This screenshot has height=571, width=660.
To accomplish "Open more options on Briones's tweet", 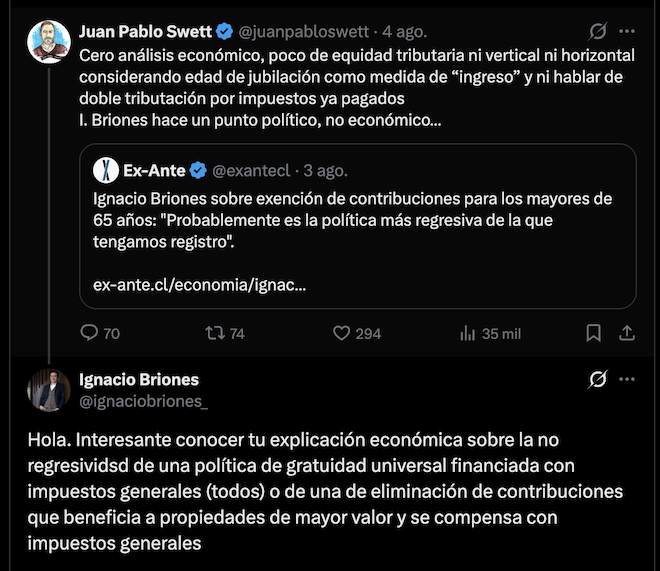I will [x=627, y=379].
